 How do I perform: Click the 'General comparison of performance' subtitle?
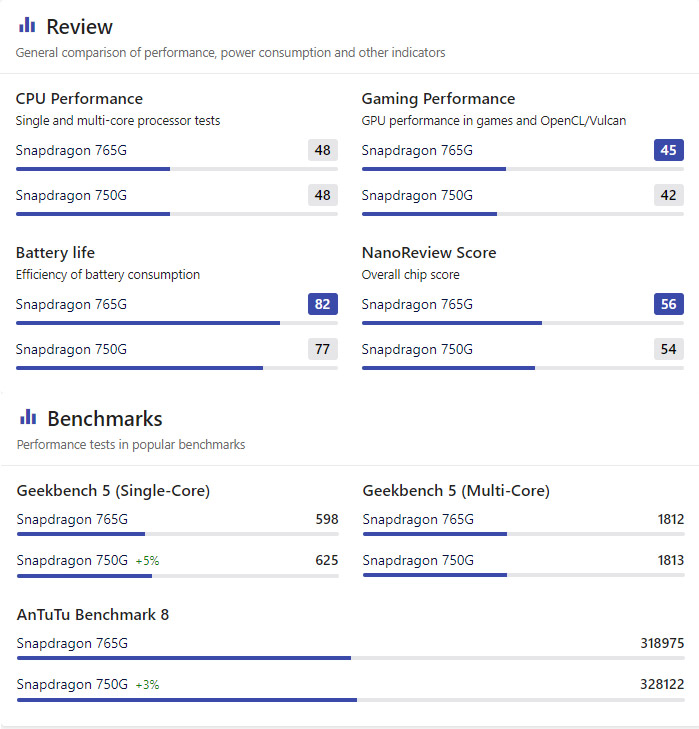(x=230, y=53)
